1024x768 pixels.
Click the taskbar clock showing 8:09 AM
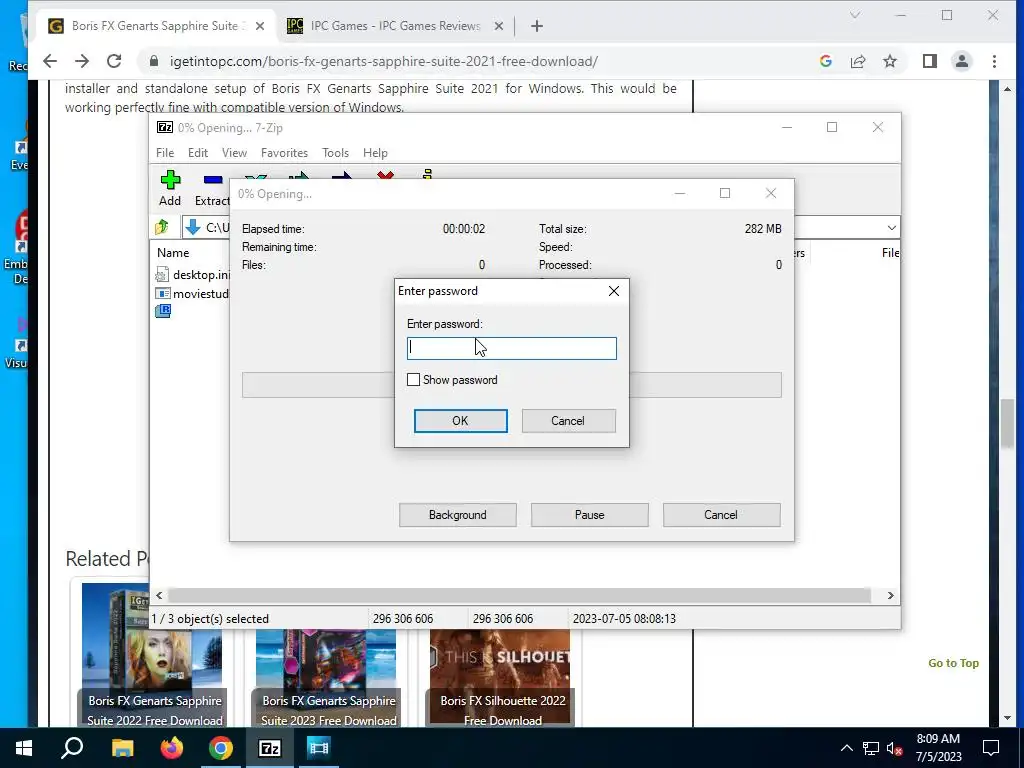click(938, 748)
